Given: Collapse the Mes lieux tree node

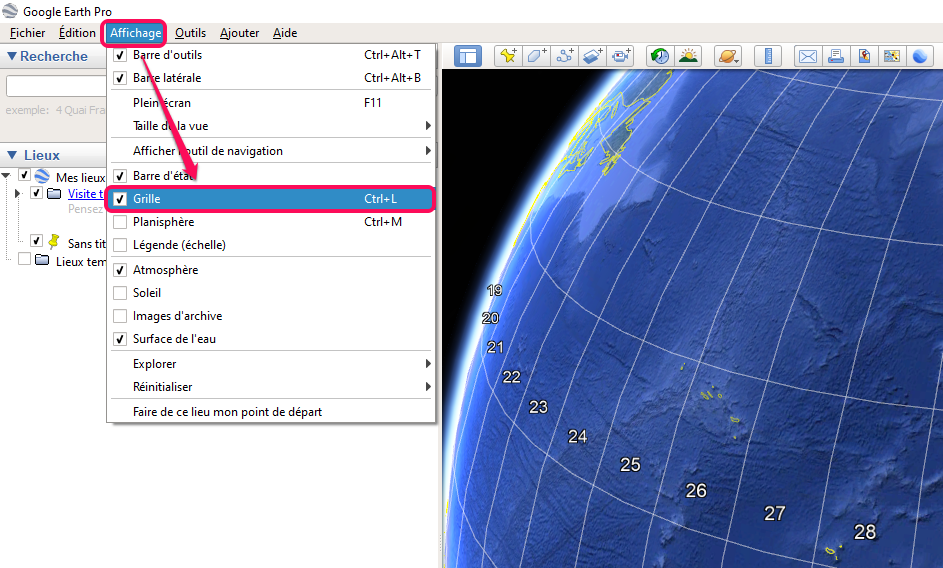Looking at the screenshot, I should [x=7, y=176].
